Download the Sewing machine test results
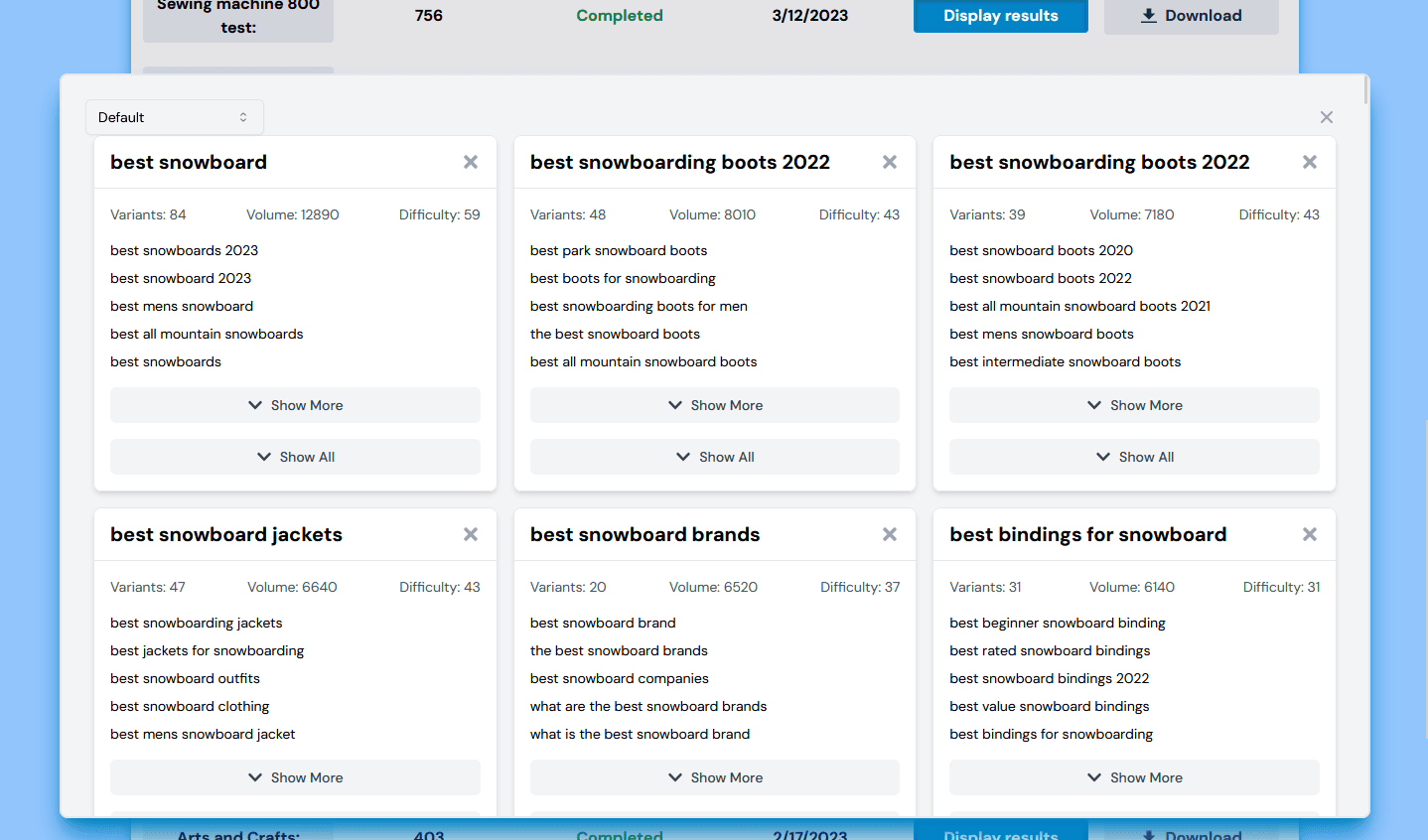 click(x=1191, y=16)
